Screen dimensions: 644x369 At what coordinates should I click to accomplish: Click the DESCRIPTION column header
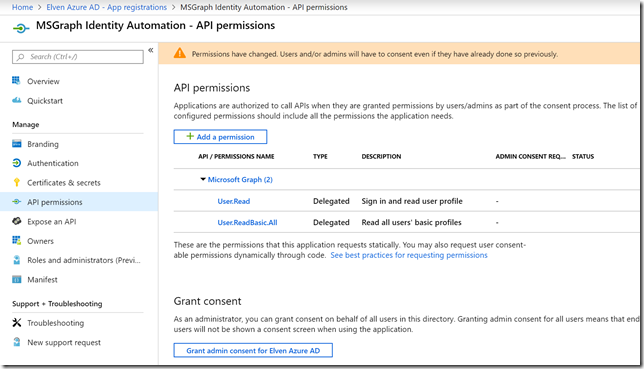coord(381,157)
